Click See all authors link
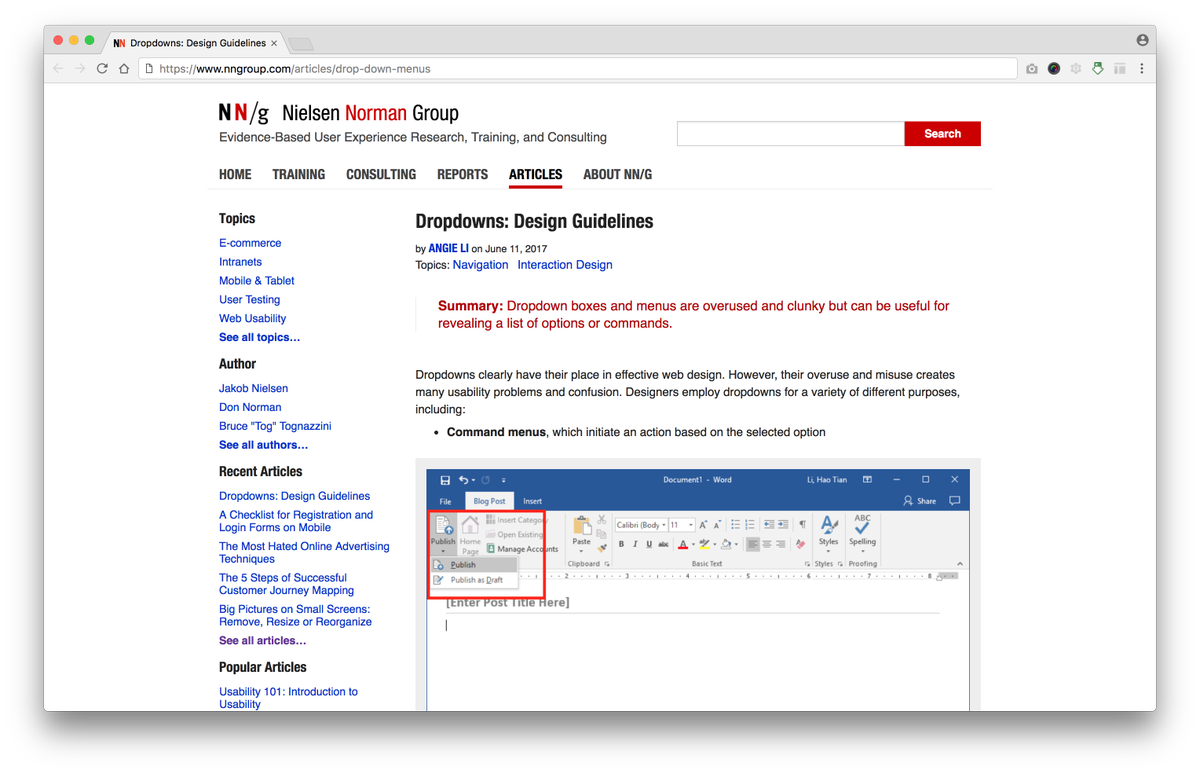 click(264, 445)
